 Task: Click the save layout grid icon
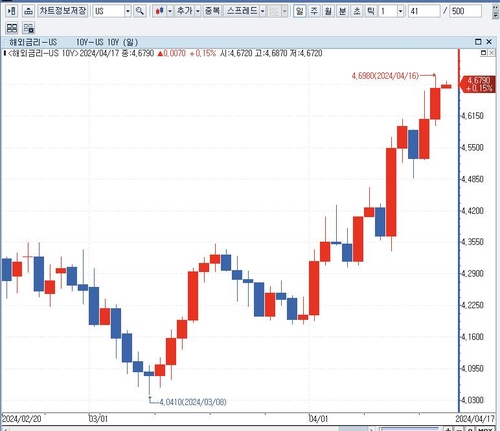pos(29,28)
